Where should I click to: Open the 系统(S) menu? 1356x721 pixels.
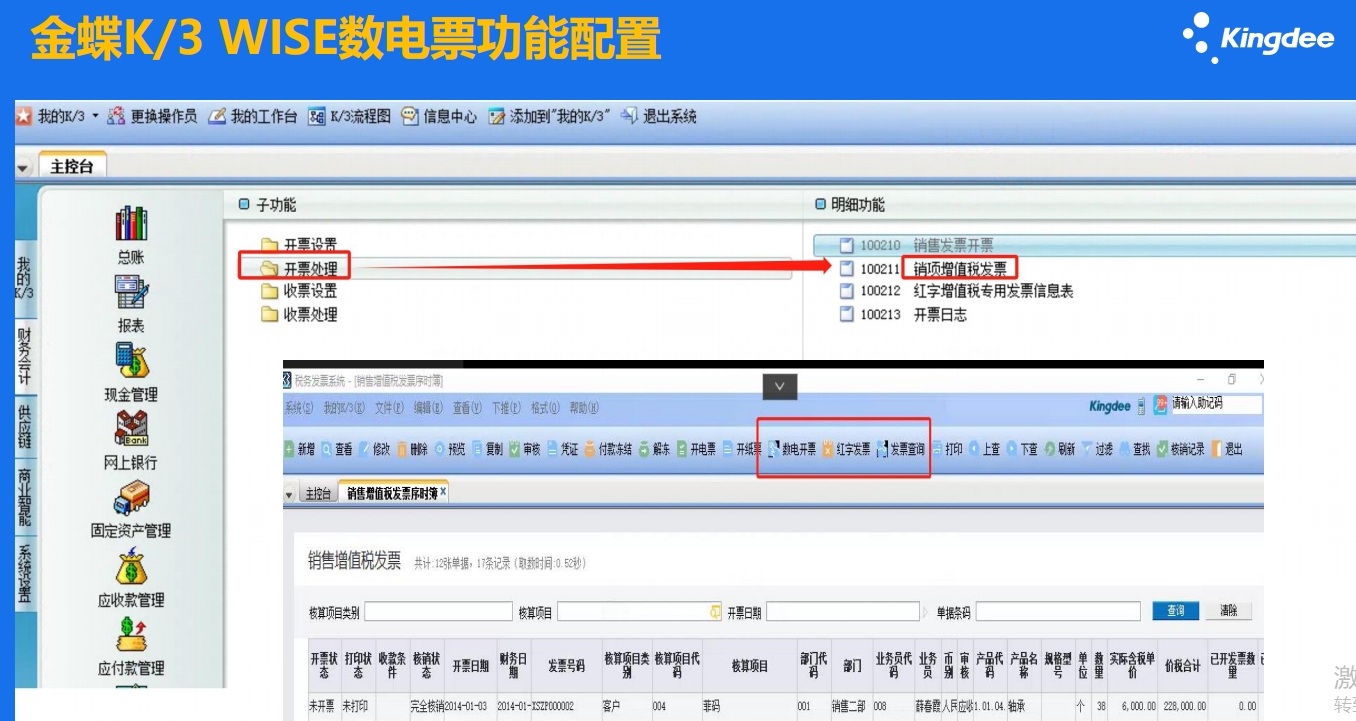299,408
